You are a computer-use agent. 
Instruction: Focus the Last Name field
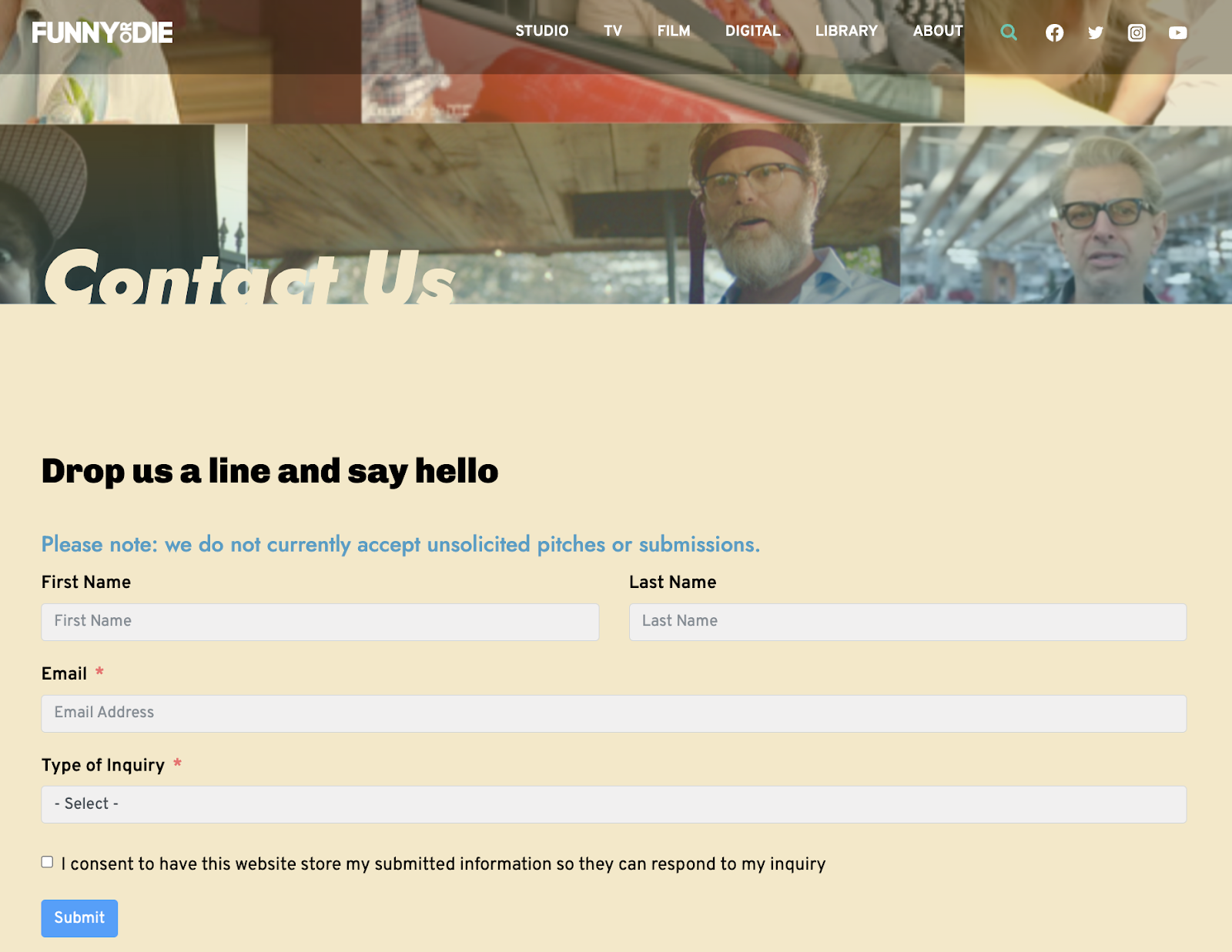coord(908,622)
